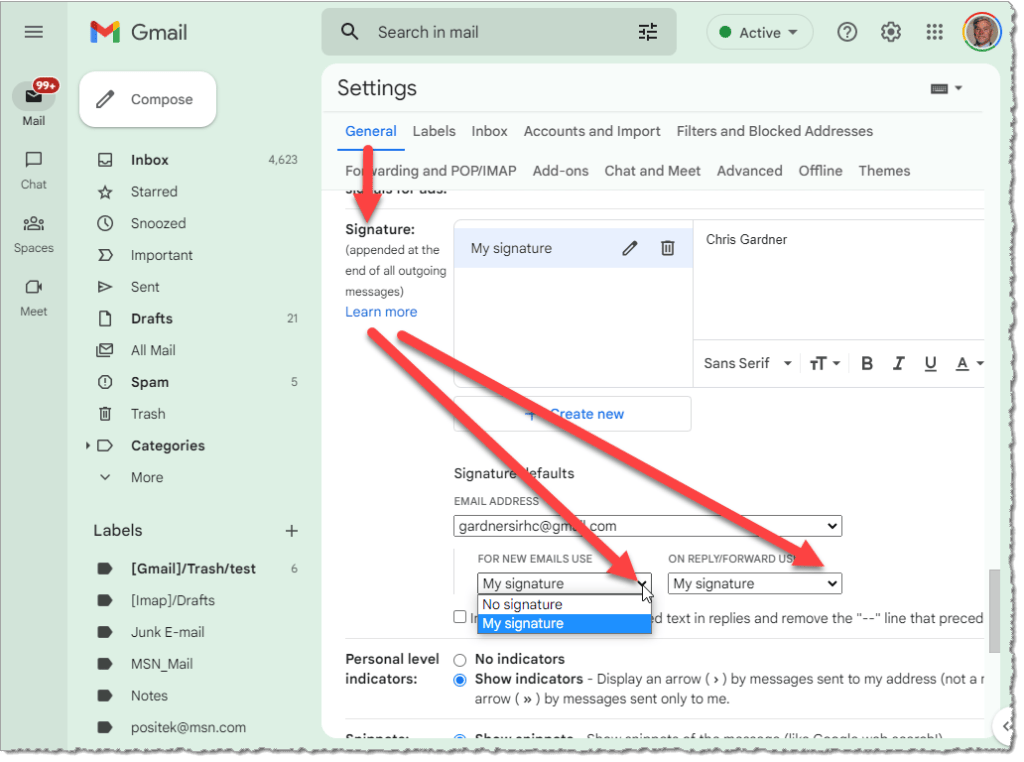Image resolution: width=1024 pixels, height=762 pixels.
Task: Expand the email address dropdown
Action: tap(647, 526)
